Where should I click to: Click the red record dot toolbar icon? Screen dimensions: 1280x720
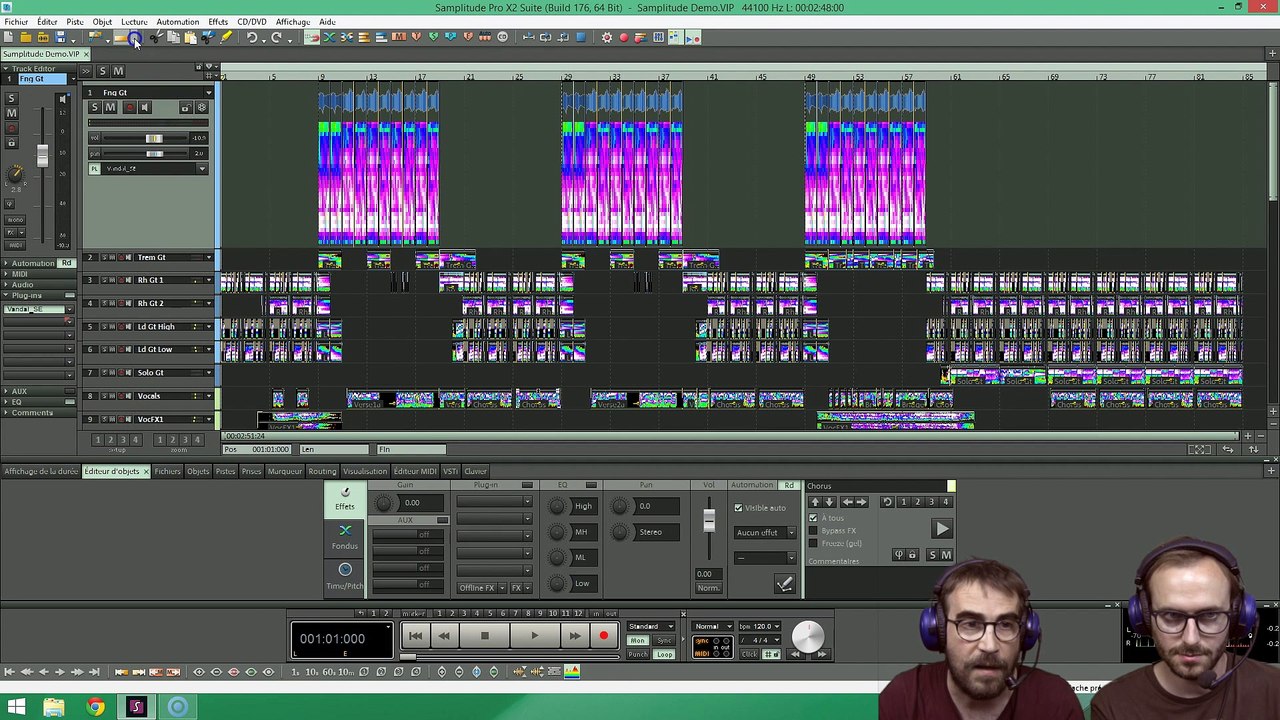623,38
